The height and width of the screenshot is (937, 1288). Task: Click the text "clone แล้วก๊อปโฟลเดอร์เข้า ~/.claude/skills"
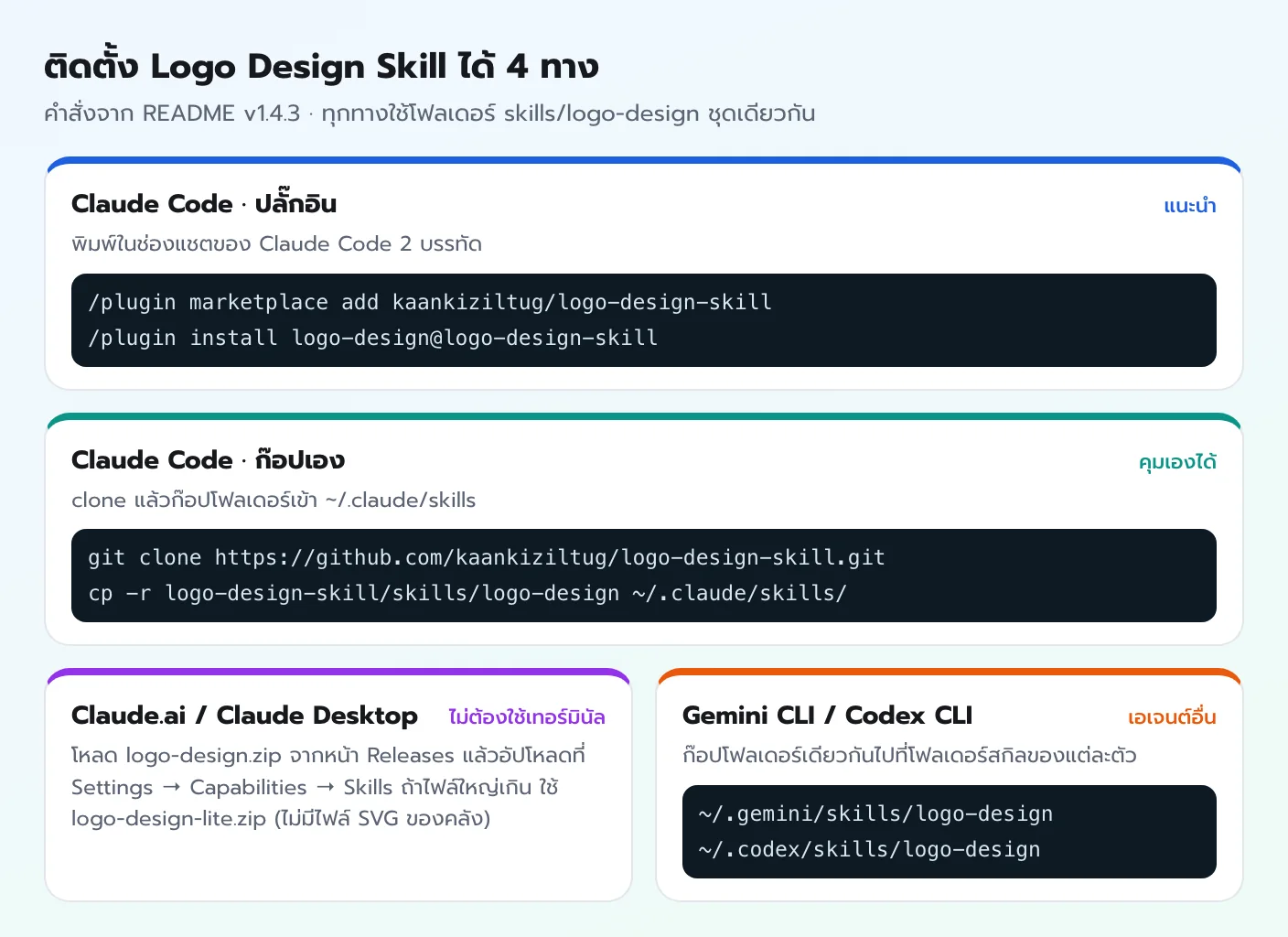click(x=274, y=500)
